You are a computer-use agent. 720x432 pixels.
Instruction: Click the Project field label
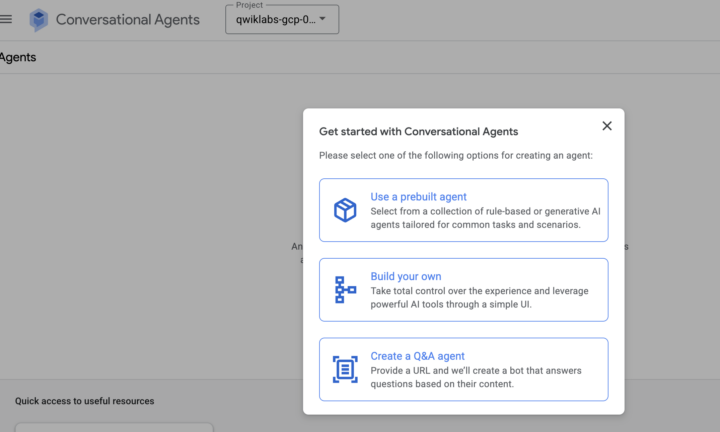pyautogui.click(x=249, y=5)
